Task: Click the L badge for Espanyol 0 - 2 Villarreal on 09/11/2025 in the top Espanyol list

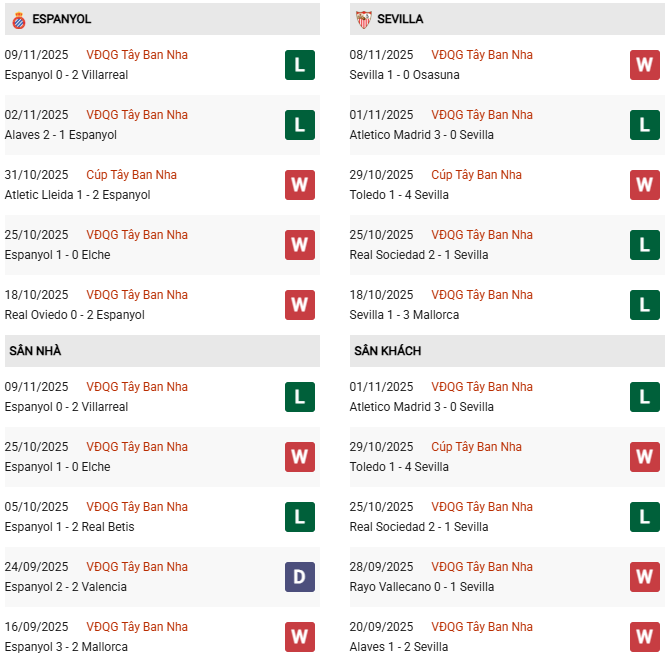Action: (x=300, y=65)
